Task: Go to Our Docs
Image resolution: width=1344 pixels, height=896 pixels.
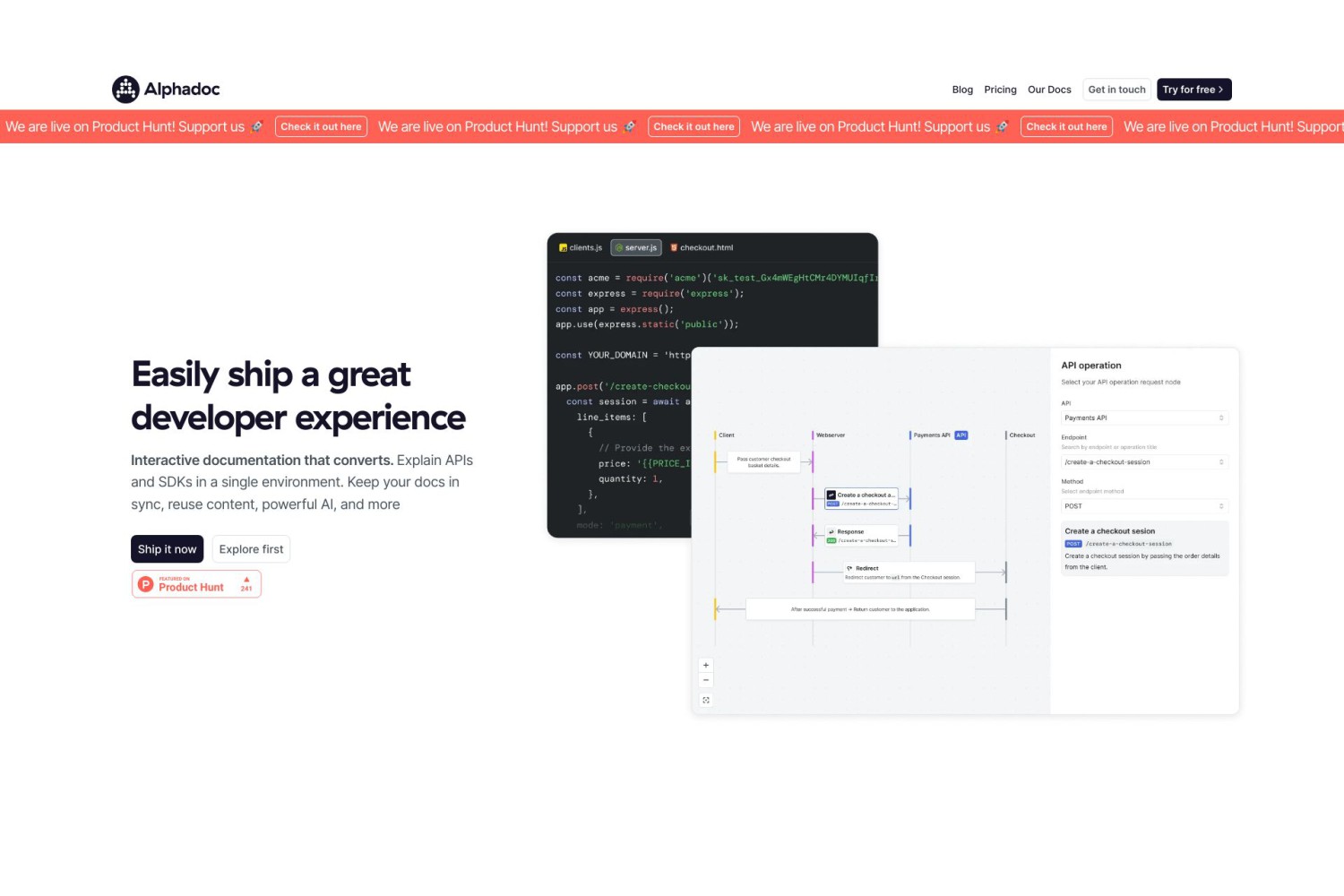Action: click(1049, 90)
